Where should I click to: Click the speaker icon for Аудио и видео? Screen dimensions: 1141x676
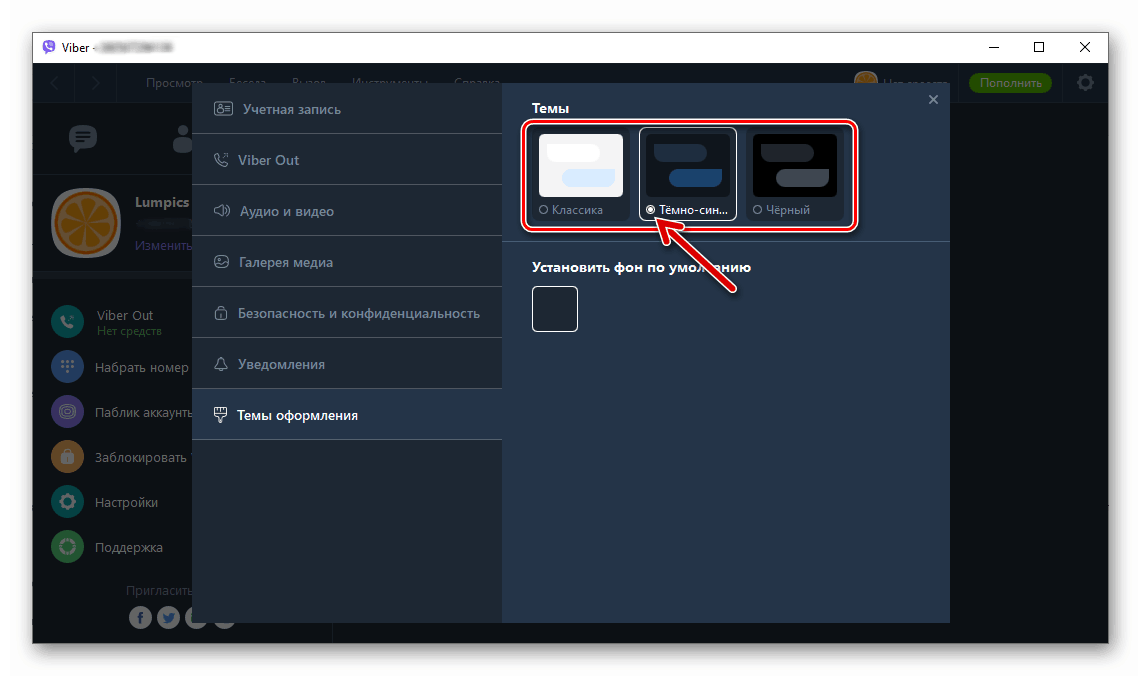(x=222, y=211)
